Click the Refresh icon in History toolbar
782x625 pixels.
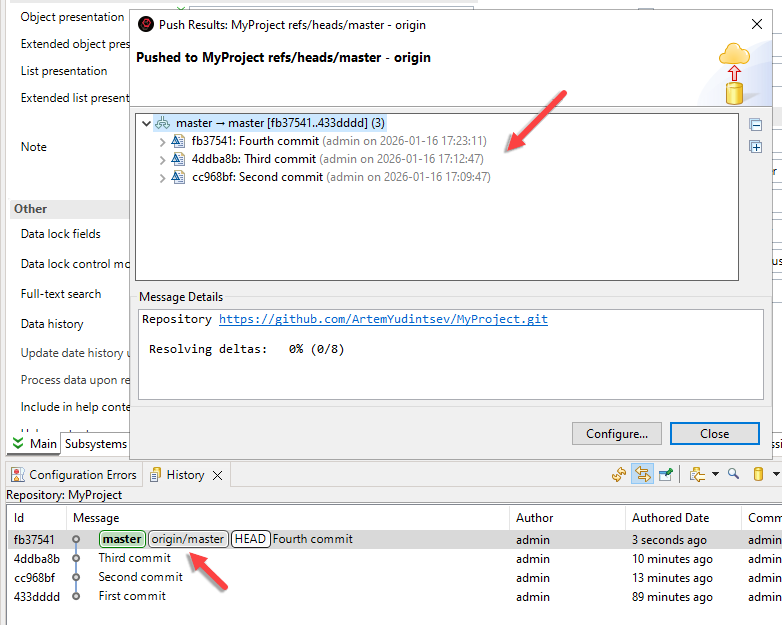619,475
